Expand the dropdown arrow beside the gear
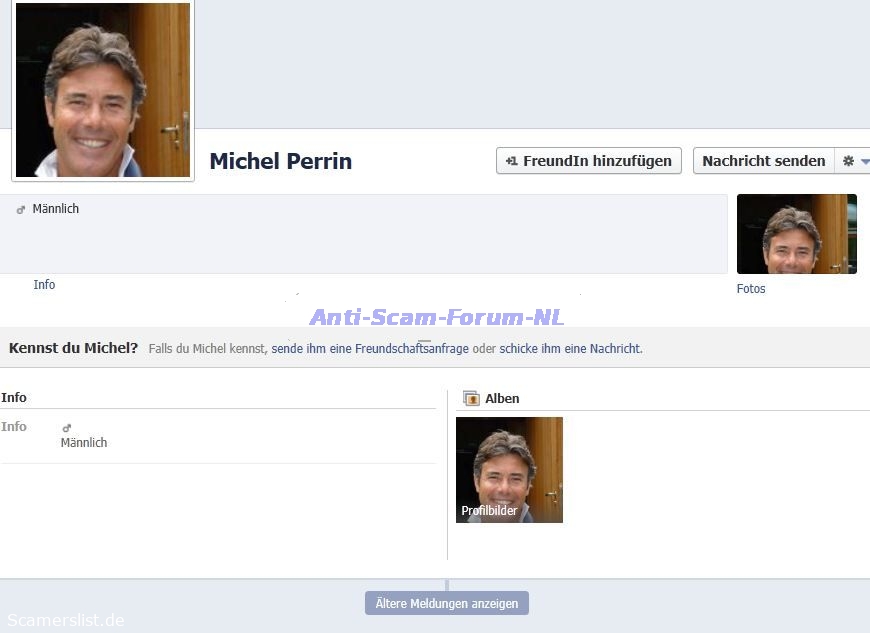The width and height of the screenshot is (870, 633). (x=864, y=161)
